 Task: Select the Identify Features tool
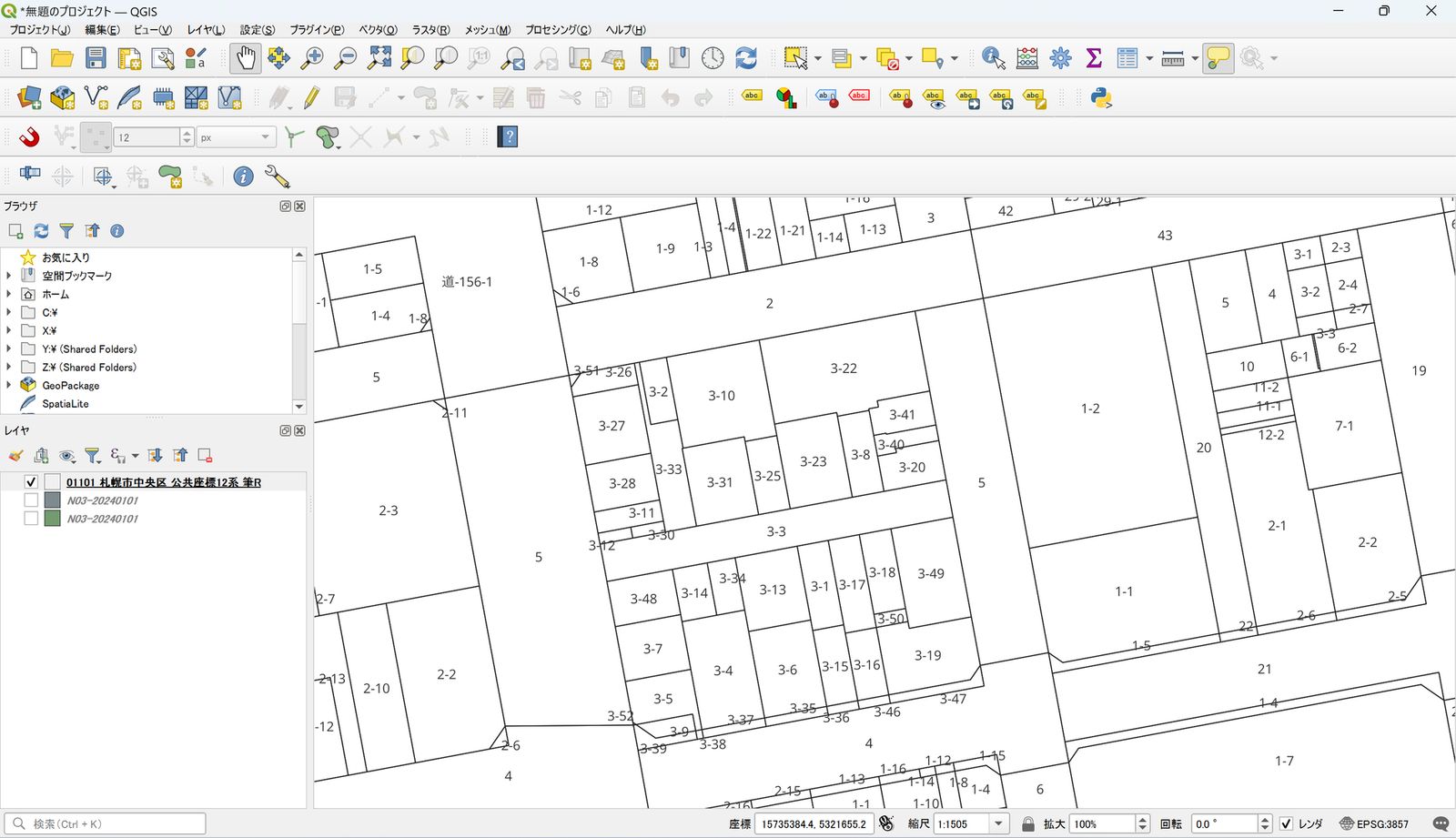tap(994, 58)
